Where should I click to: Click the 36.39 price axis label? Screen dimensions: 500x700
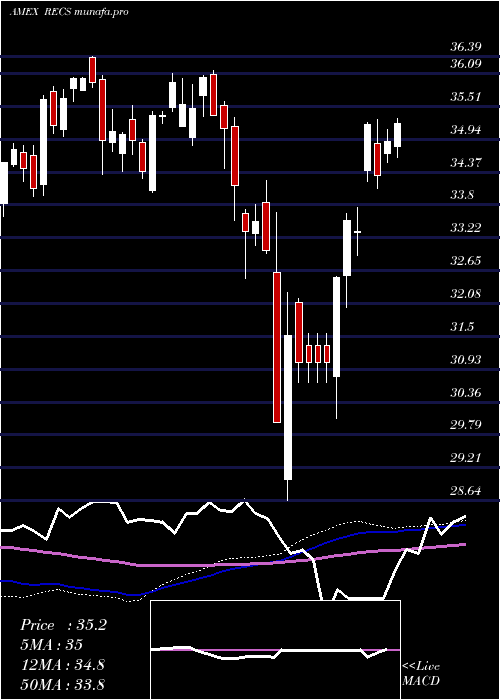pos(466,47)
